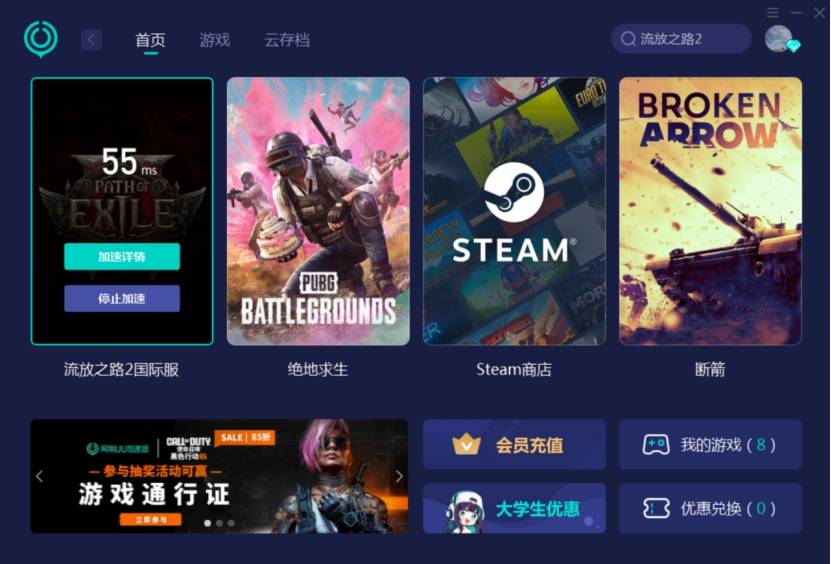Go back using the left chevron button

click(x=91, y=39)
